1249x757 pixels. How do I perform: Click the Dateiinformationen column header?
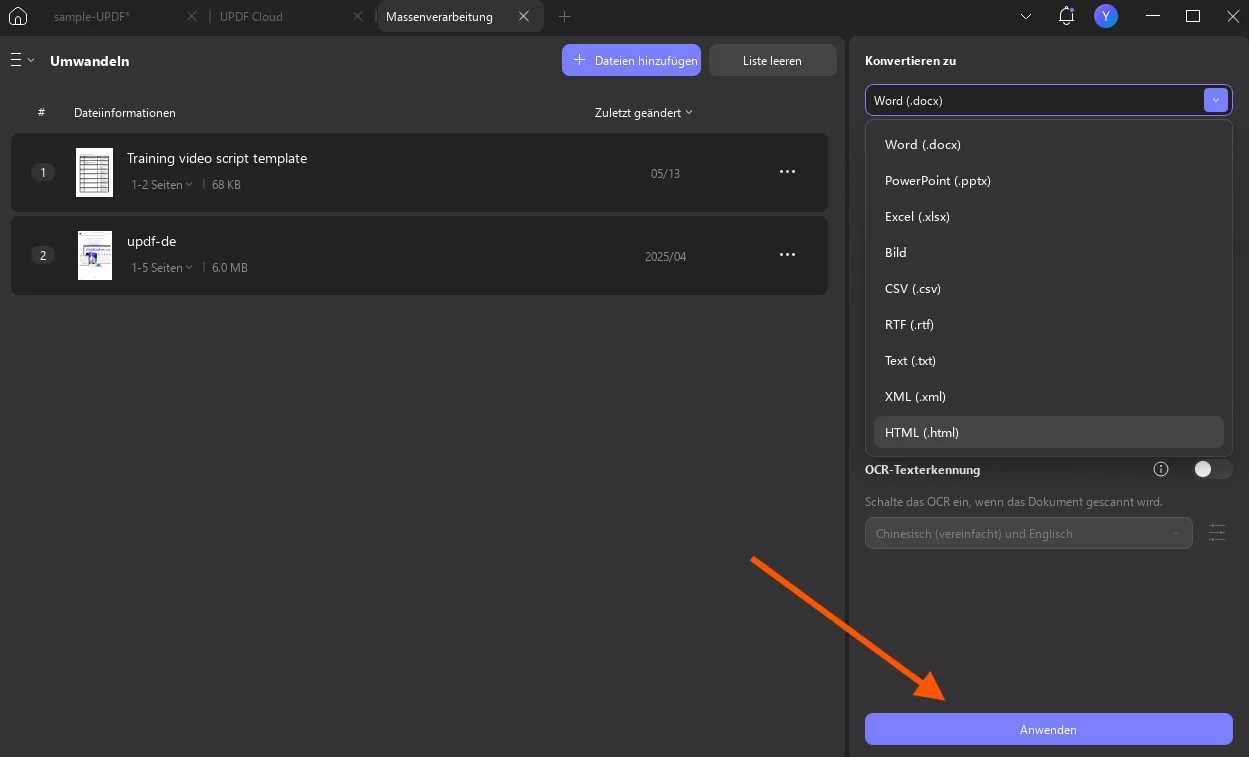pyautogui.click(x=125, y=113)
